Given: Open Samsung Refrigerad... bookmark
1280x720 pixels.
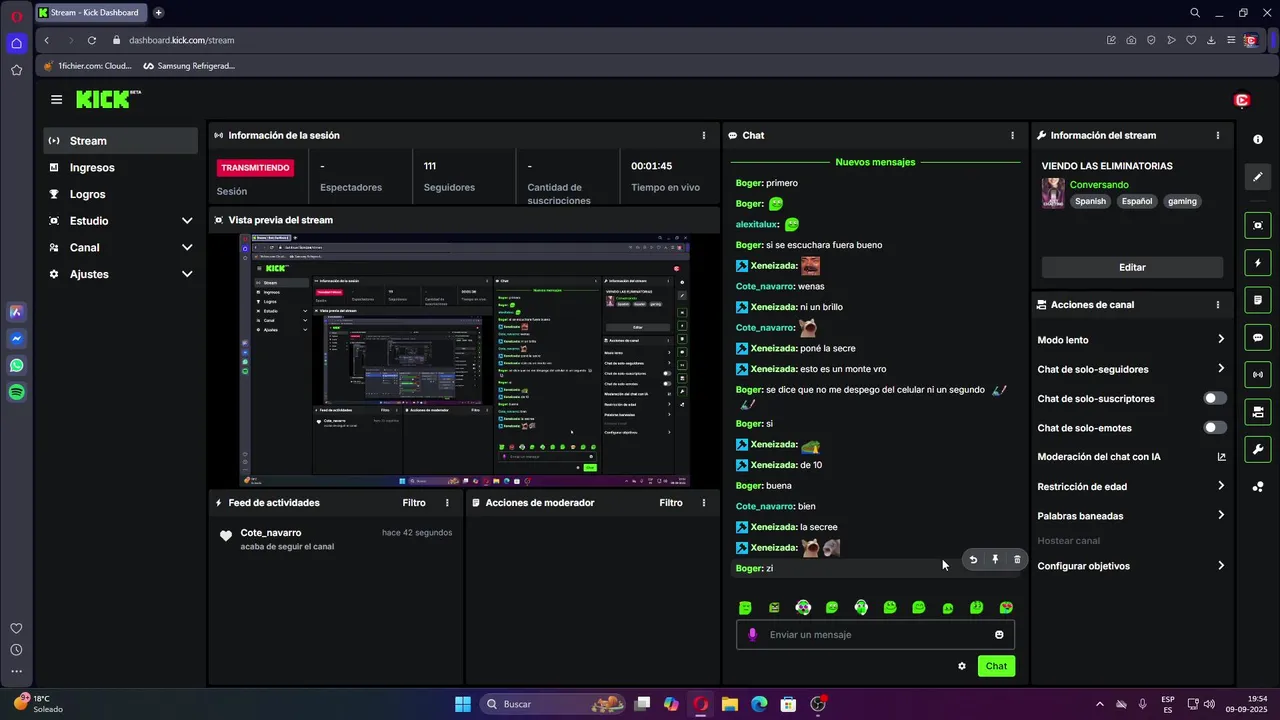Looking at the screenshot, I should pos(189,66).
